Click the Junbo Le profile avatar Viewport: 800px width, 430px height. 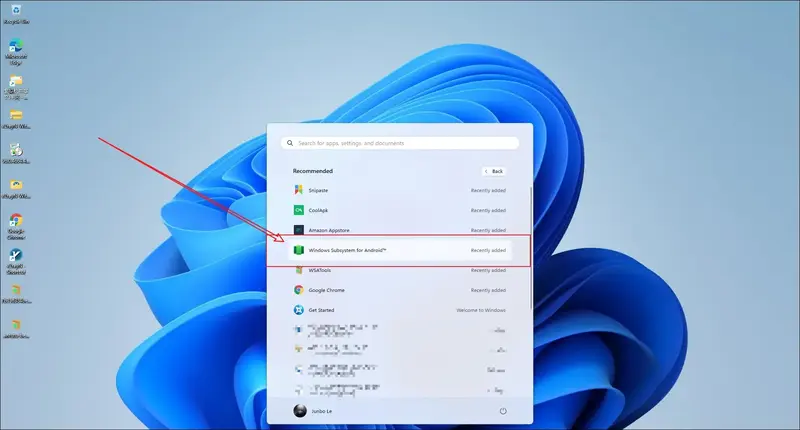point(298,411)
